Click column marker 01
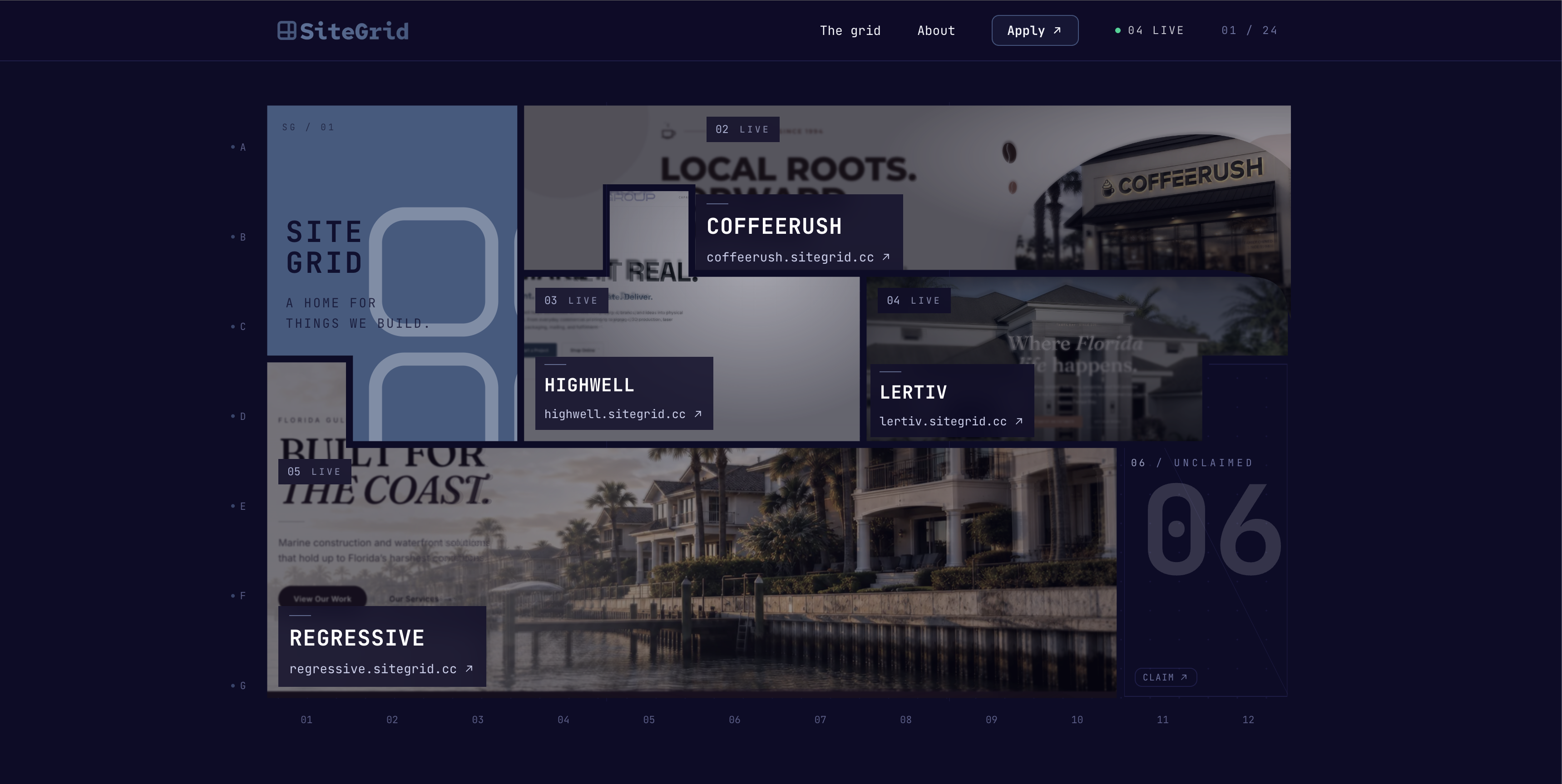 coord(307,720)
